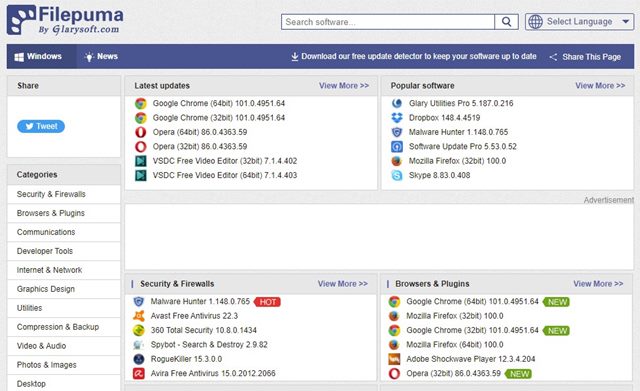This screenshot has width=640, height=391.
Task: Switch to the News tab
Action: 101,57
